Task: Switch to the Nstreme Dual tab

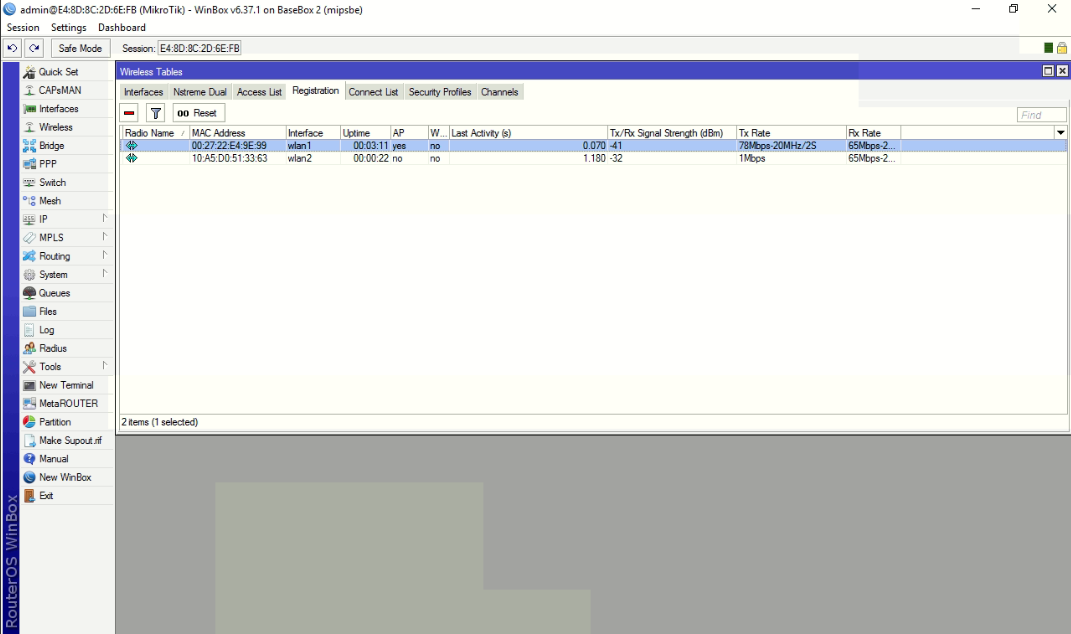Action: click(199, 92)
